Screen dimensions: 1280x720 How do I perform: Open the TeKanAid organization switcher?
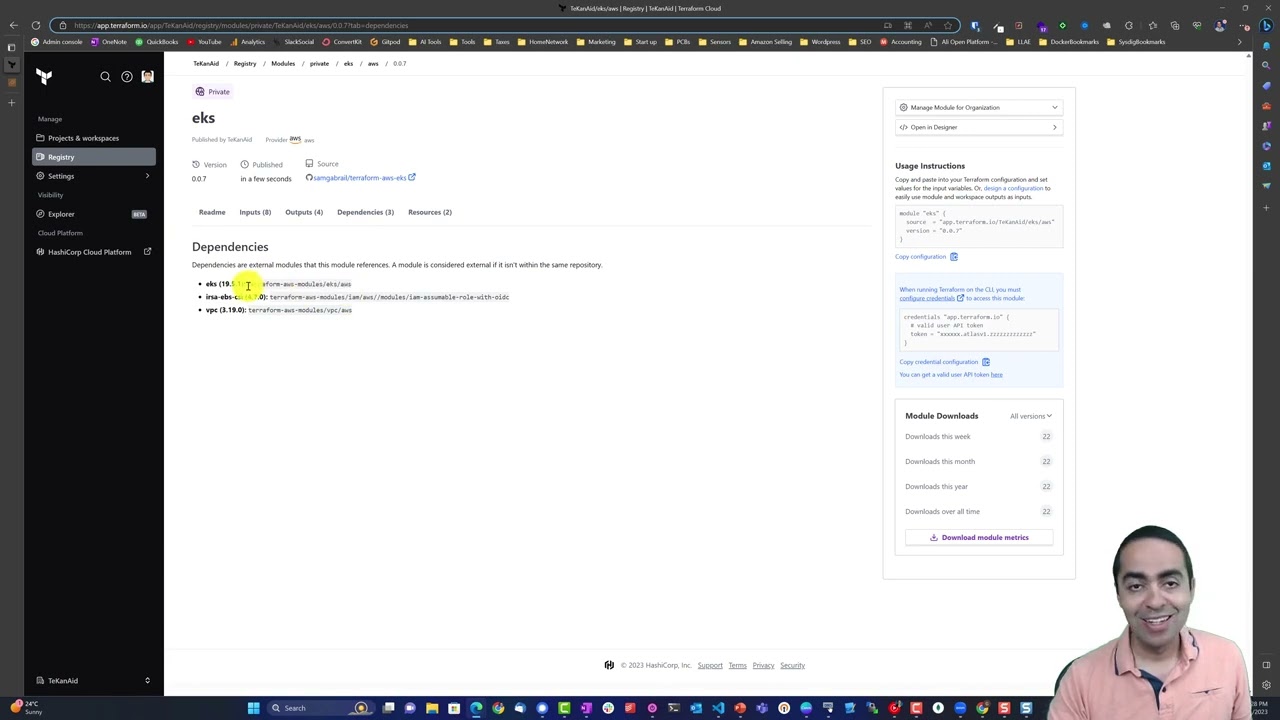tap(94, 681)
